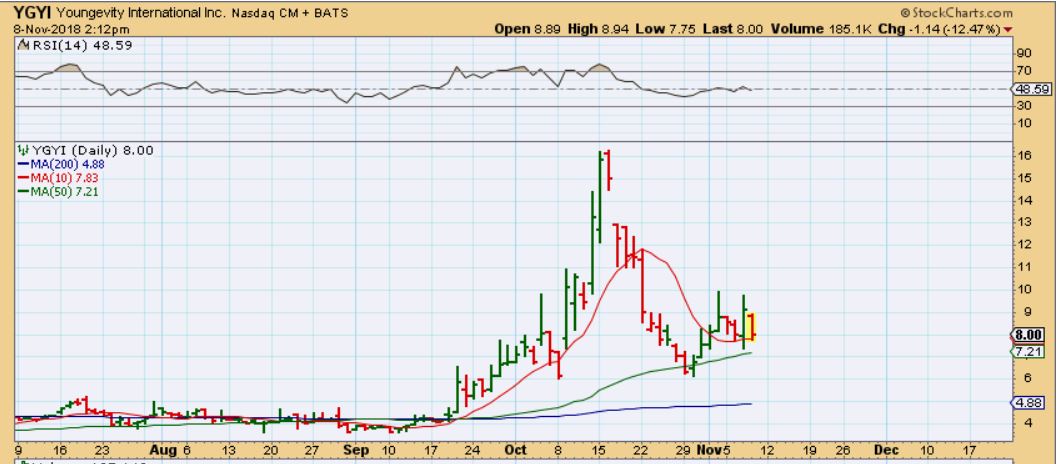Click the 8-Nov-2018 2:12pm timestamp
This screenshot has width=1058, height=464.
[x=71, y=30]
